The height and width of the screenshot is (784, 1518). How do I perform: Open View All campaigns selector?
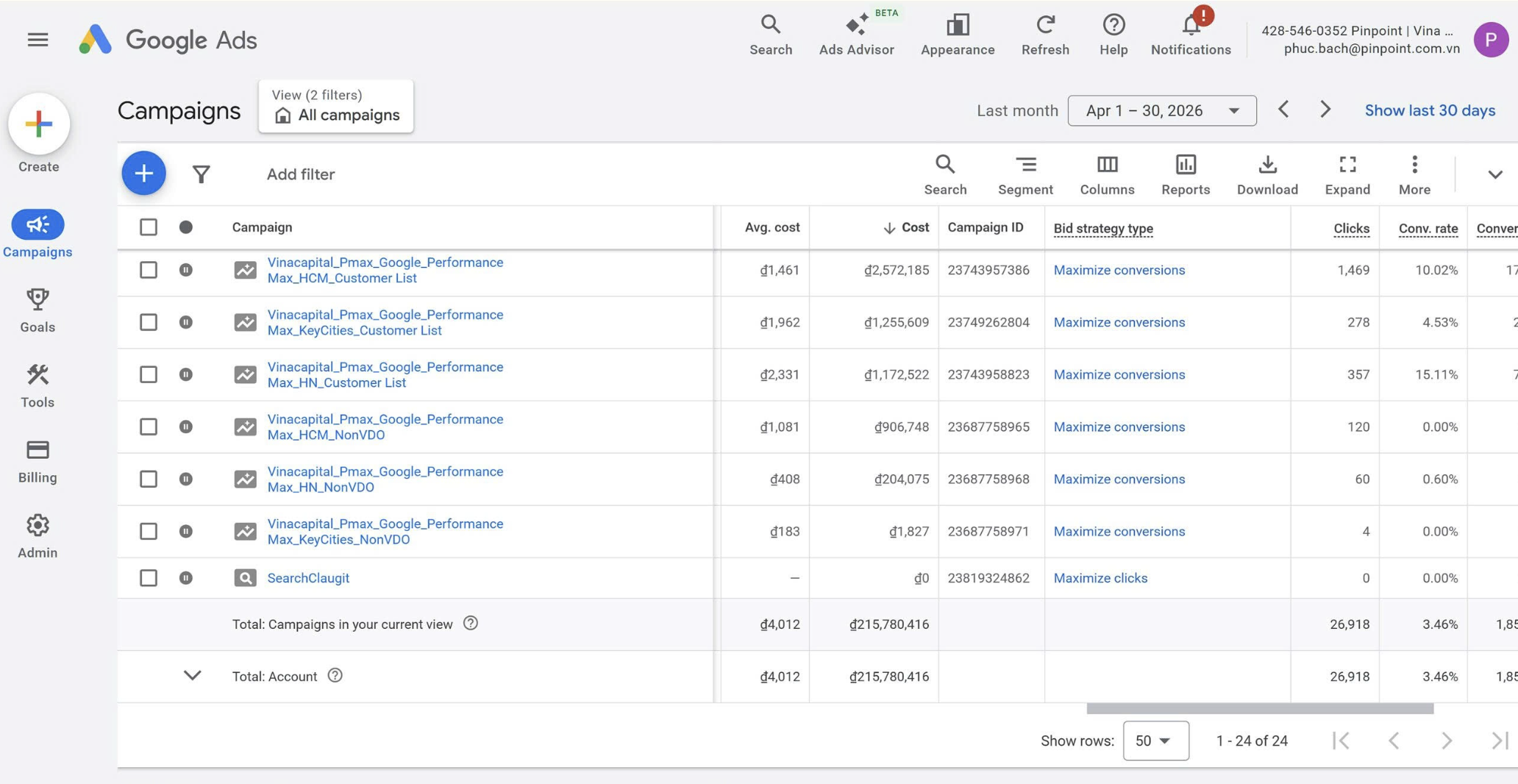pos(336,106)
